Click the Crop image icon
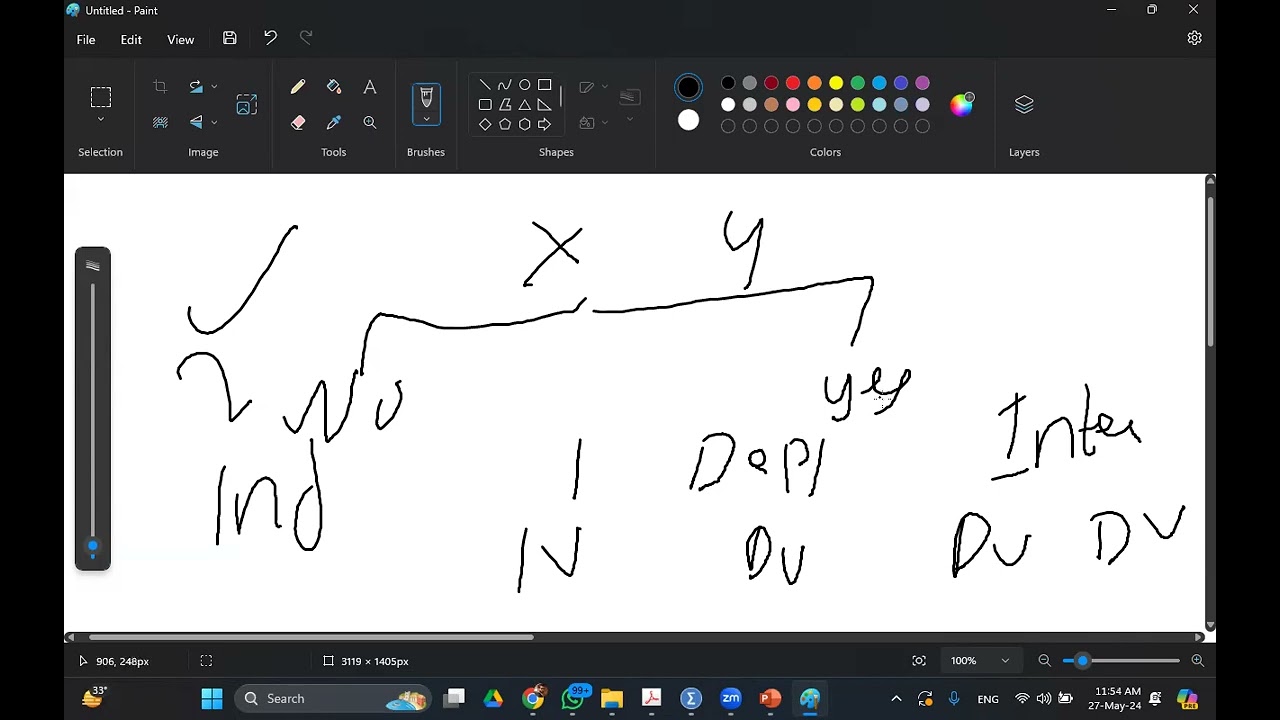The image size is (1280, 720). pos(160,88)
